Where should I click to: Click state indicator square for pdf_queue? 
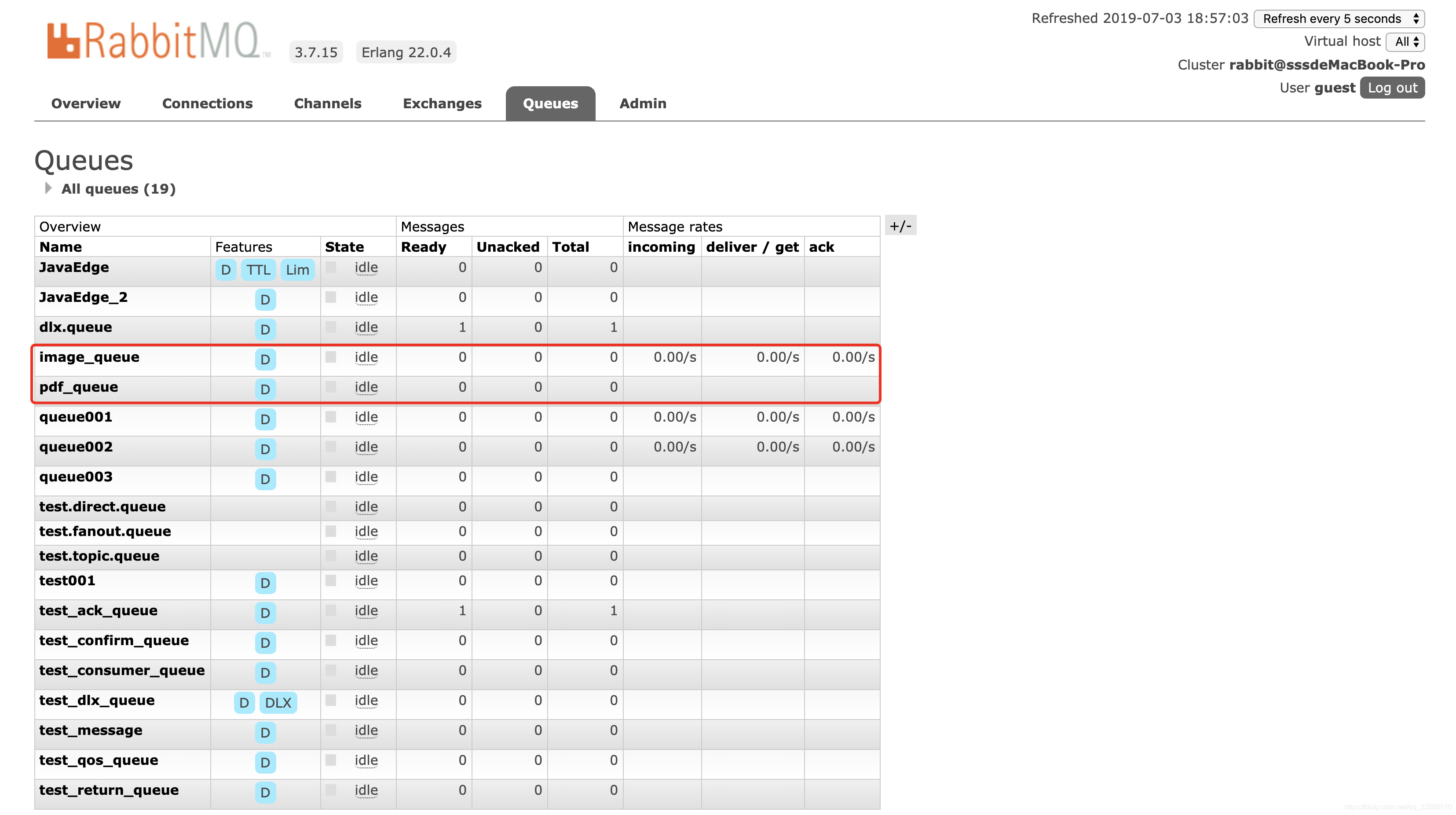(331, 387)
